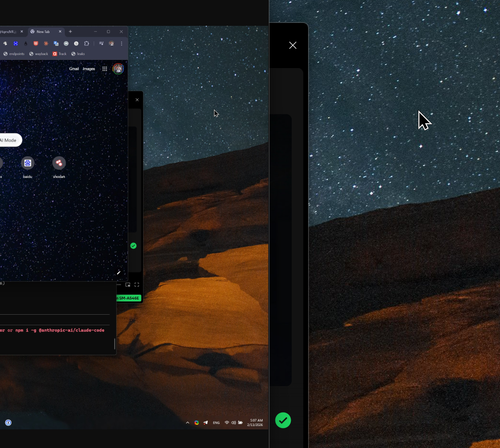500x448 pixels.
Task: Click the Images link on the new tab page
Action: [x=89, y=69]
